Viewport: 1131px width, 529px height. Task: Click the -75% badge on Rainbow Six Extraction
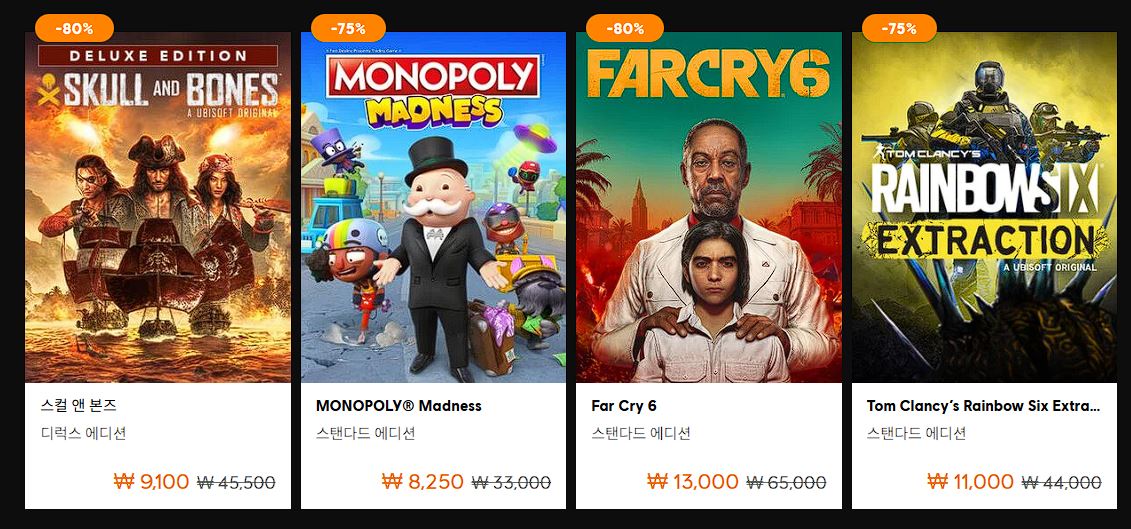click(x=899, y=28)
